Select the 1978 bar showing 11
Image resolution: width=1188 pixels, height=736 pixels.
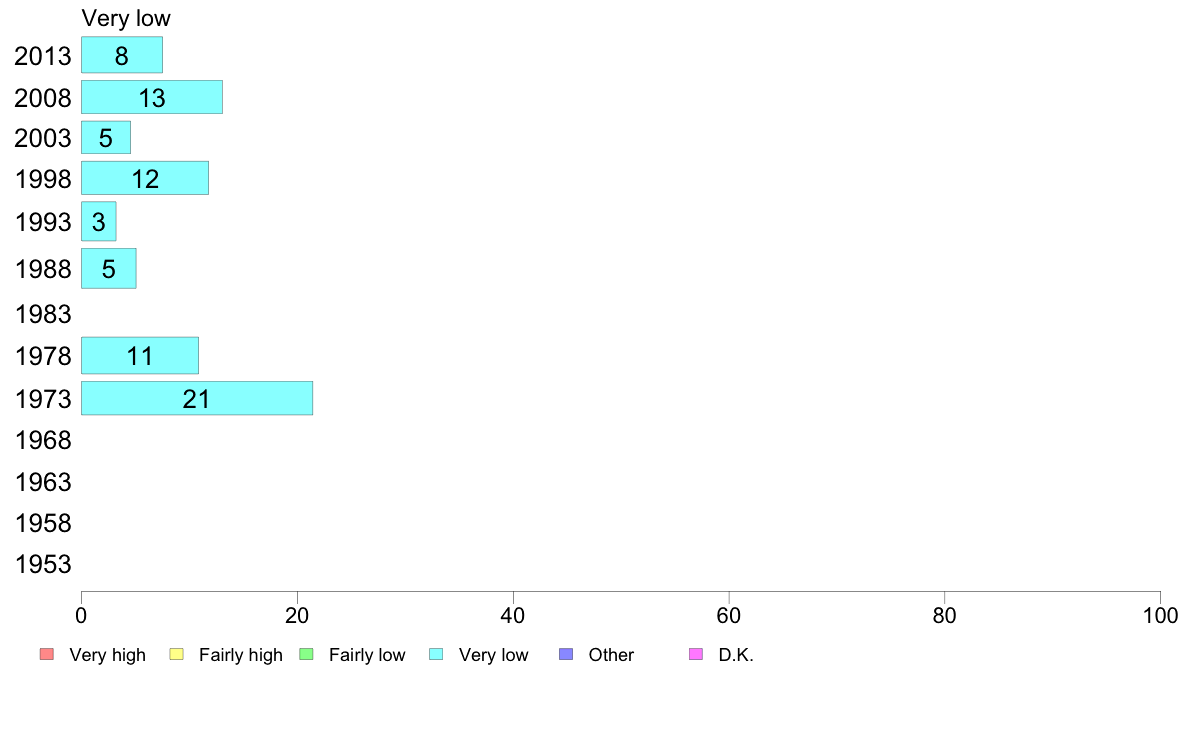click(x=140, y=355)
